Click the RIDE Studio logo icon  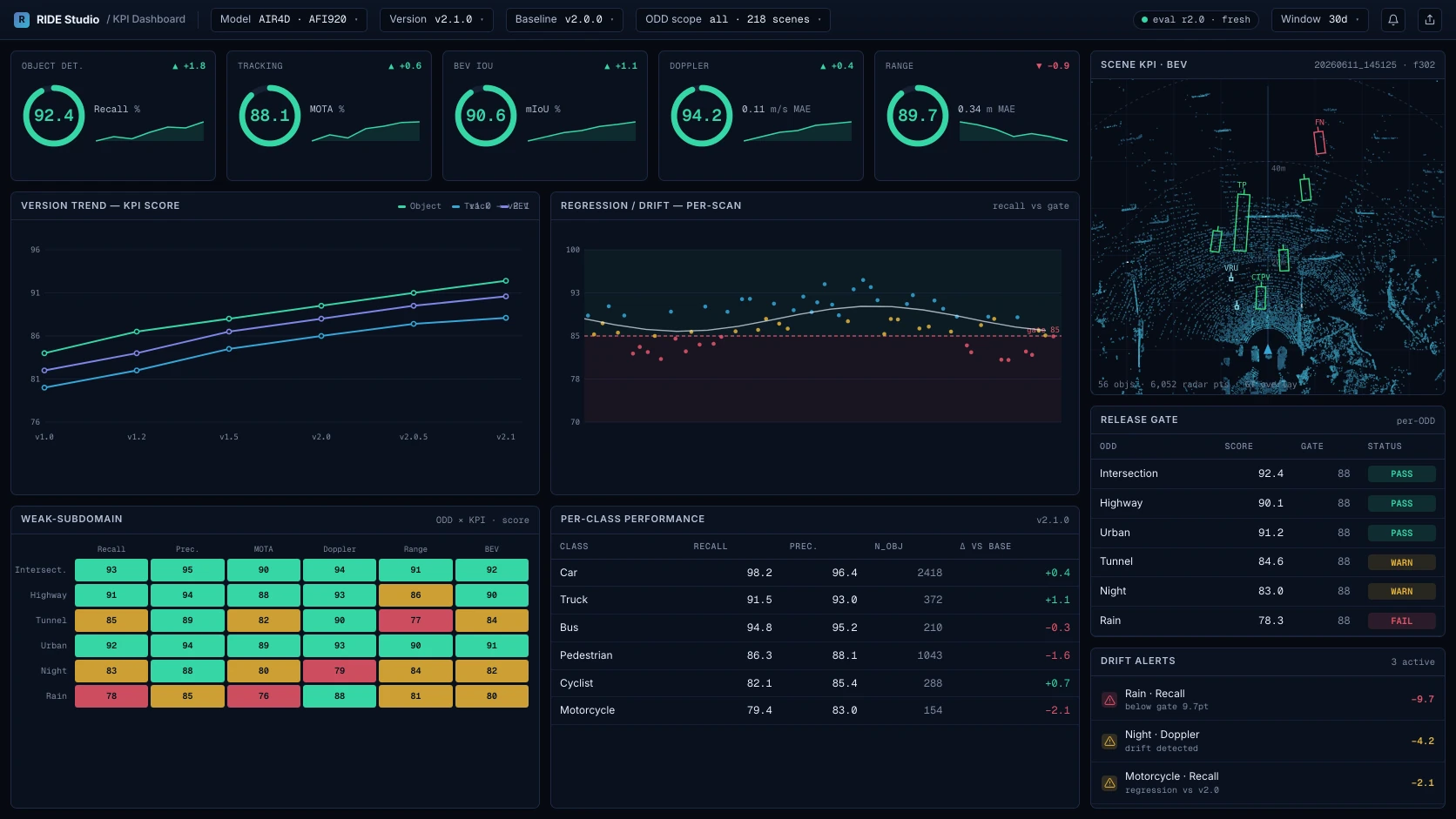pyautogui.click(x=22, y=19)
